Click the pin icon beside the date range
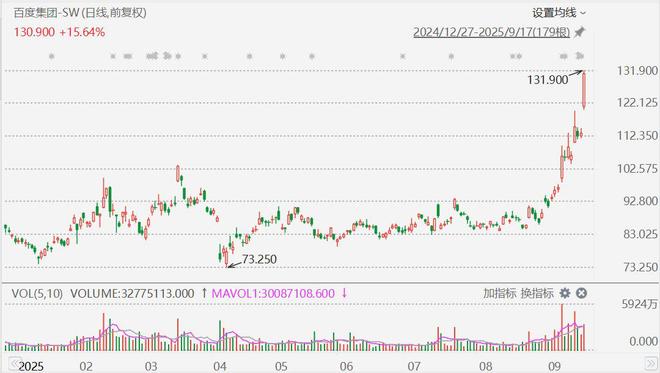 (x=580, y=32)
